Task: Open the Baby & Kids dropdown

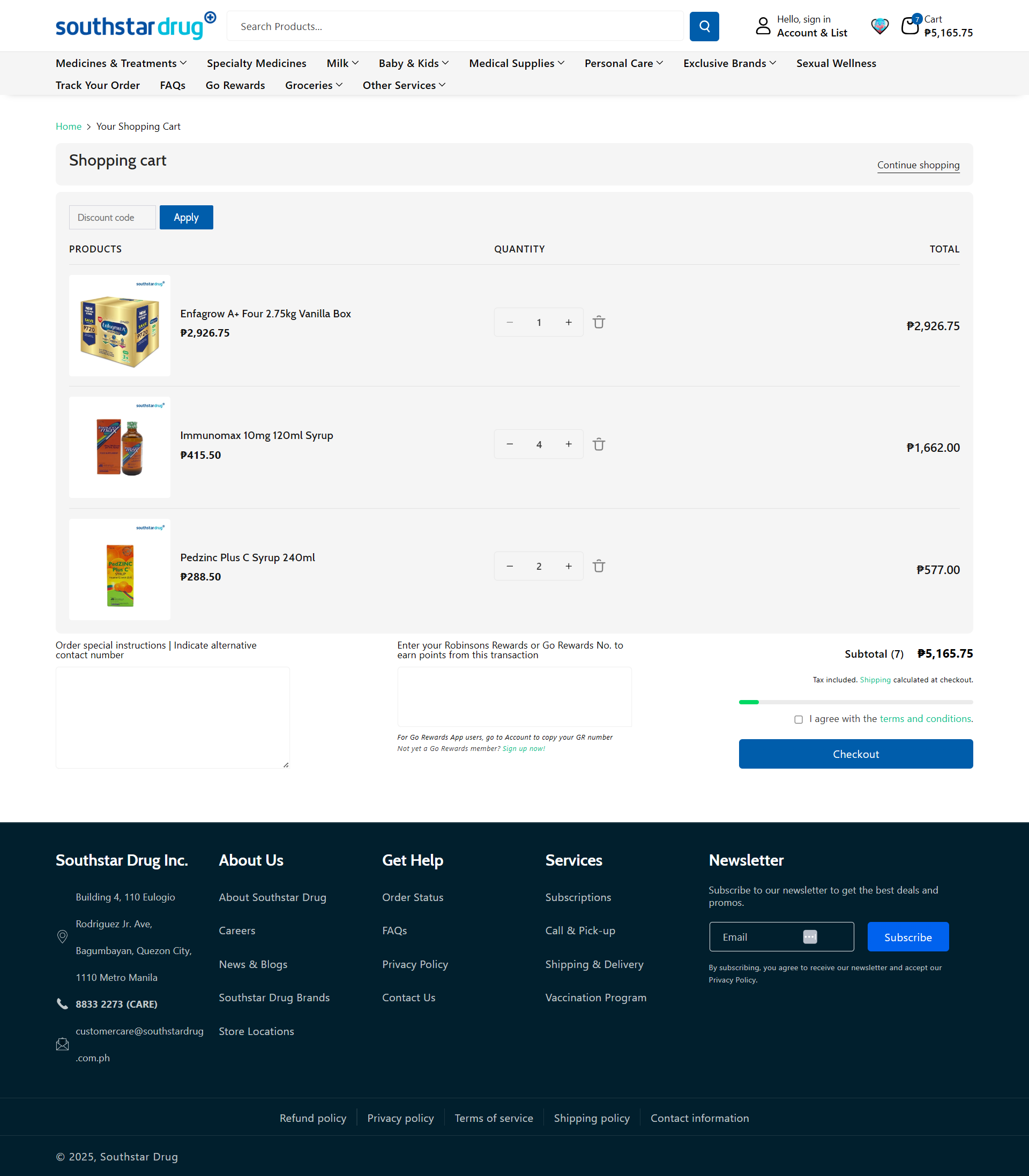Action: [x=413, y=63]
